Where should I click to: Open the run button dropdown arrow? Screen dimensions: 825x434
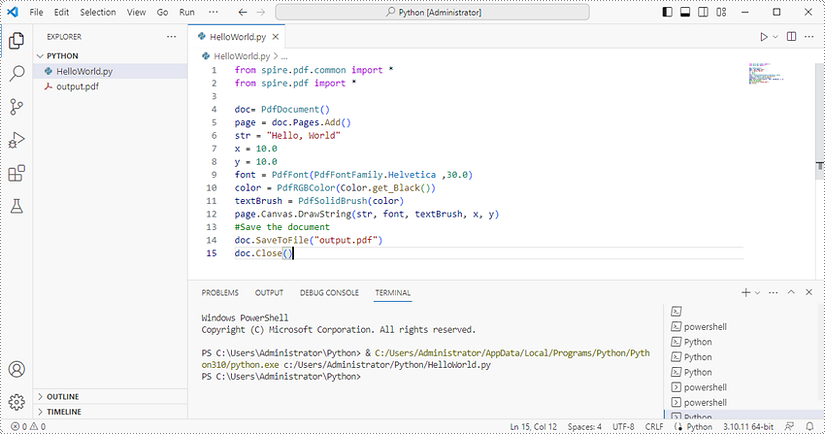click(x=775, y=37)
